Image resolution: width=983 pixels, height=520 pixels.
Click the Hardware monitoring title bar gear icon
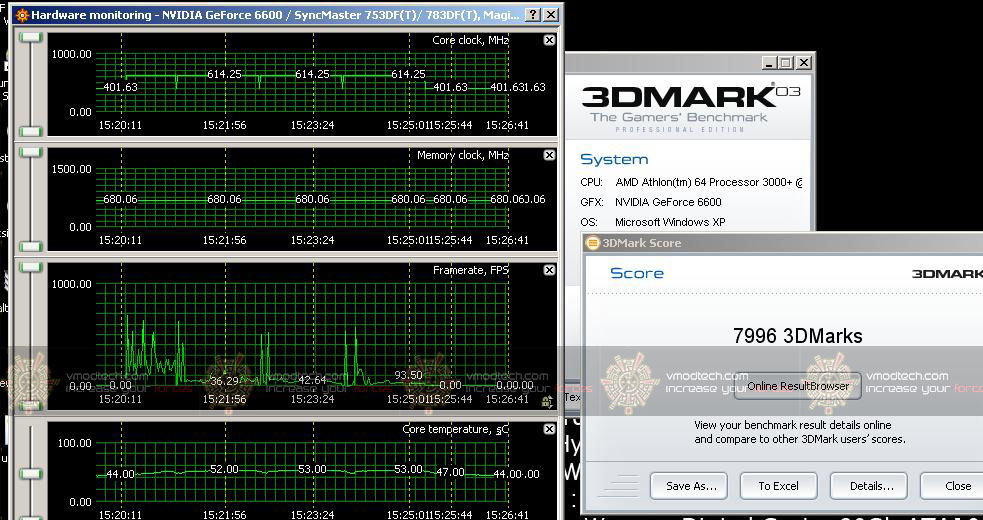pyautogui.click(x=23, y=15)
